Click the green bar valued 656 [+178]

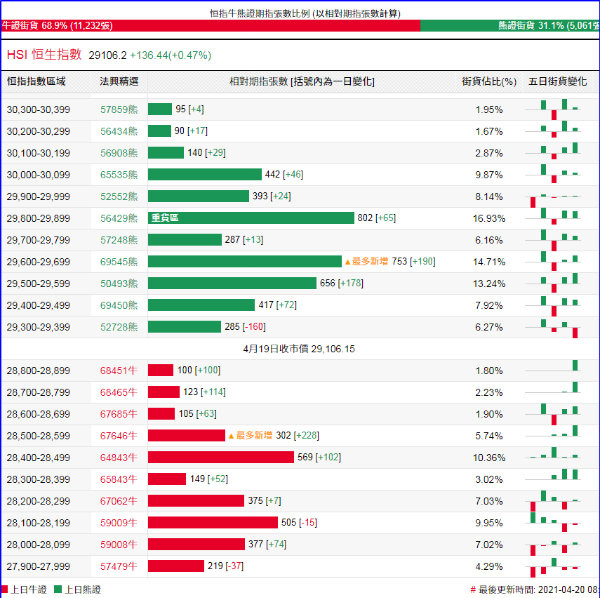pyautogui.click(x=232, y=283)
